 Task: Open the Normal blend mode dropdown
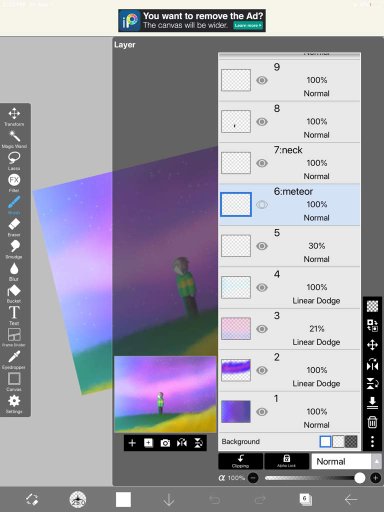(346, 461)
